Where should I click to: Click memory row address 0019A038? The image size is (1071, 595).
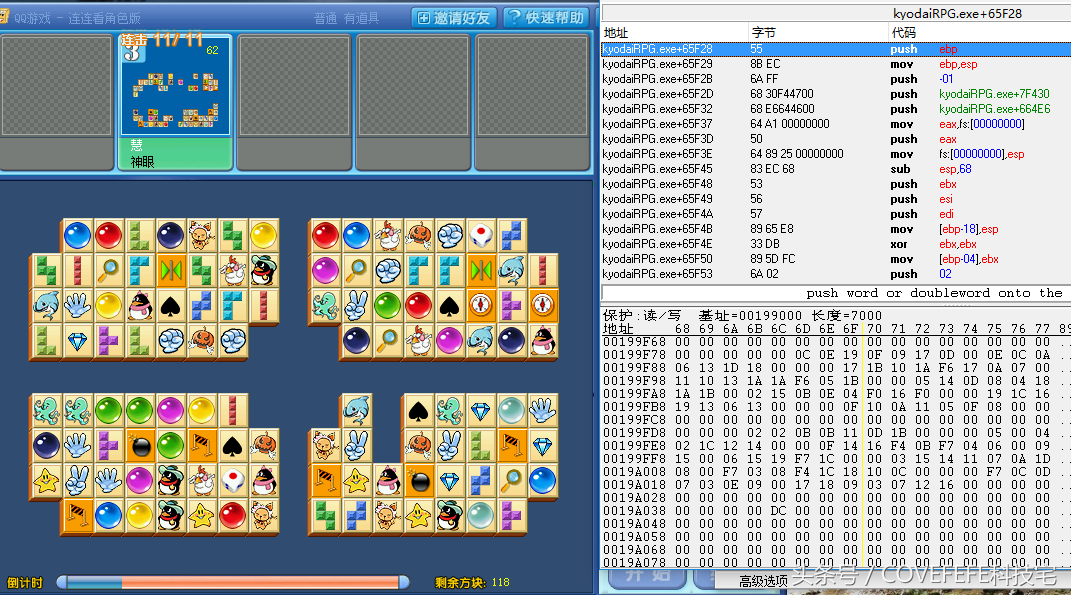tap(635, 510)
